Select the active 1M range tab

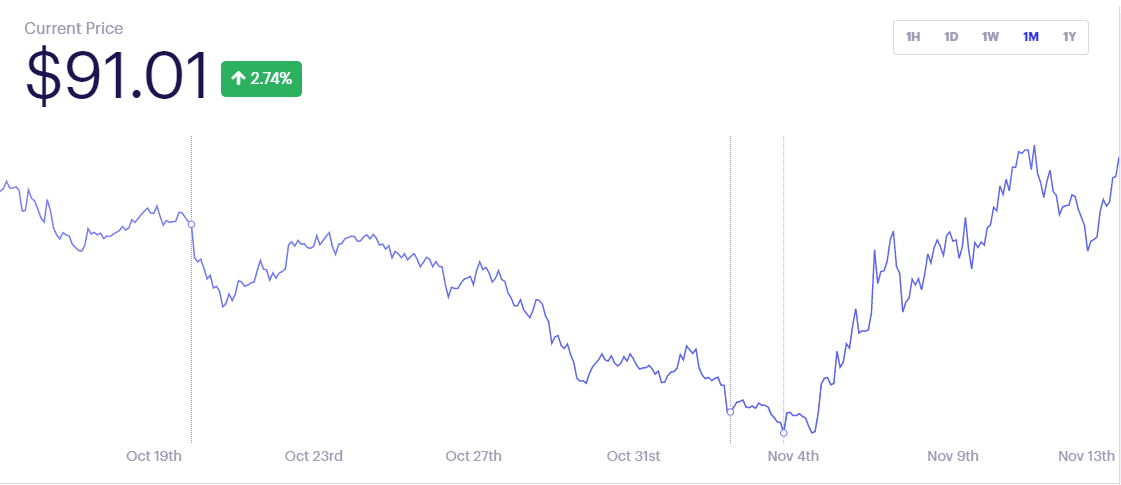click(x=1030, y=36)
